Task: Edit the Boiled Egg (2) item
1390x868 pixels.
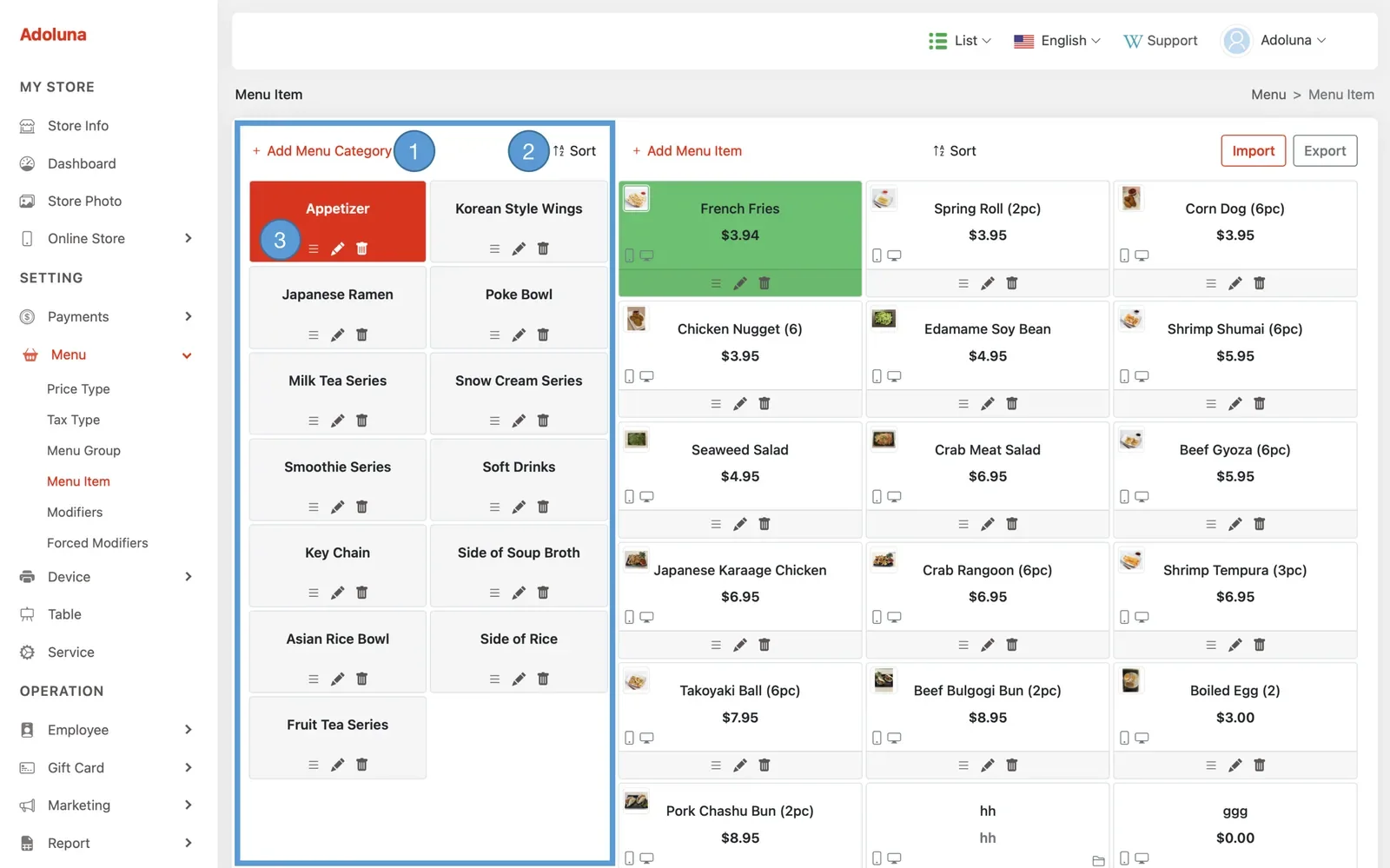Action: tap(1235, 765)
